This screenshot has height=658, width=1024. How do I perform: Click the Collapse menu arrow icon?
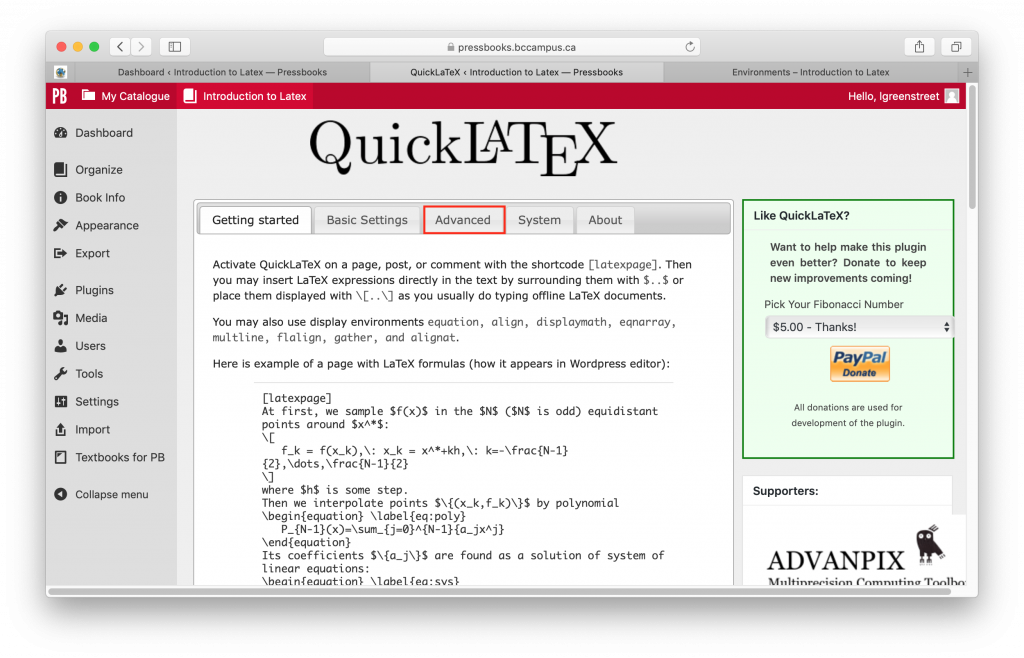point(61,494)
